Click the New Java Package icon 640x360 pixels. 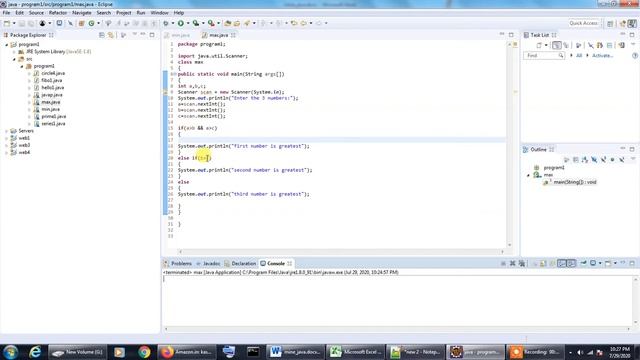81,23
